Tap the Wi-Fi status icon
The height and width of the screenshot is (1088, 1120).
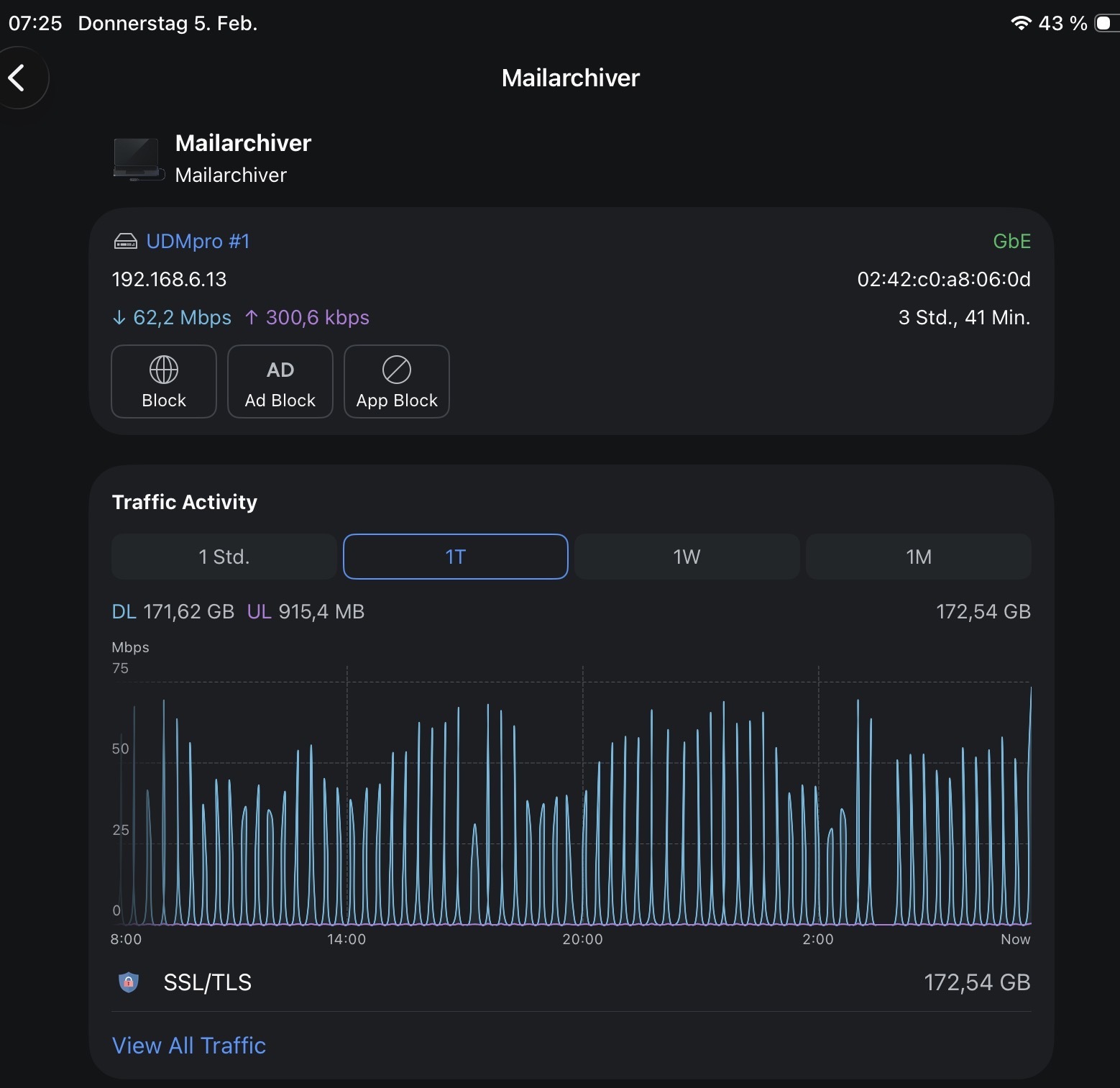coord(1020,23)
